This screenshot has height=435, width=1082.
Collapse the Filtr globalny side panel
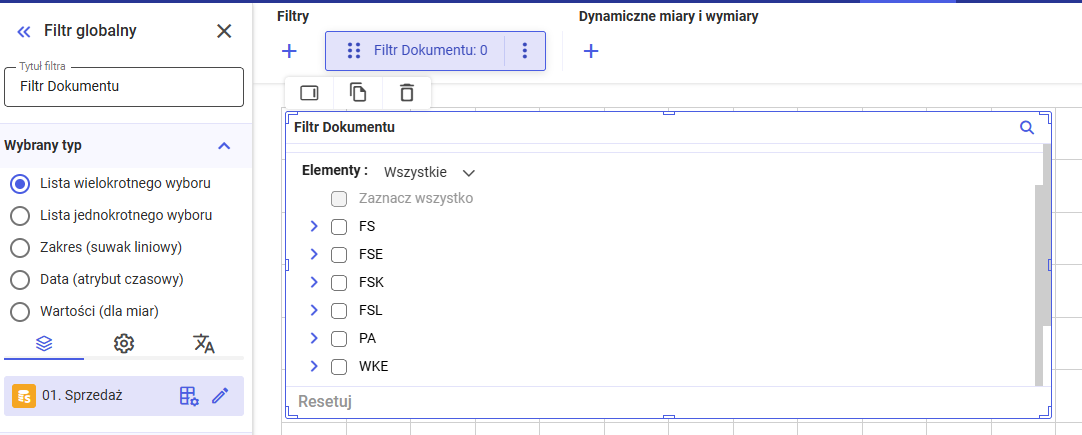click(24, 31)
